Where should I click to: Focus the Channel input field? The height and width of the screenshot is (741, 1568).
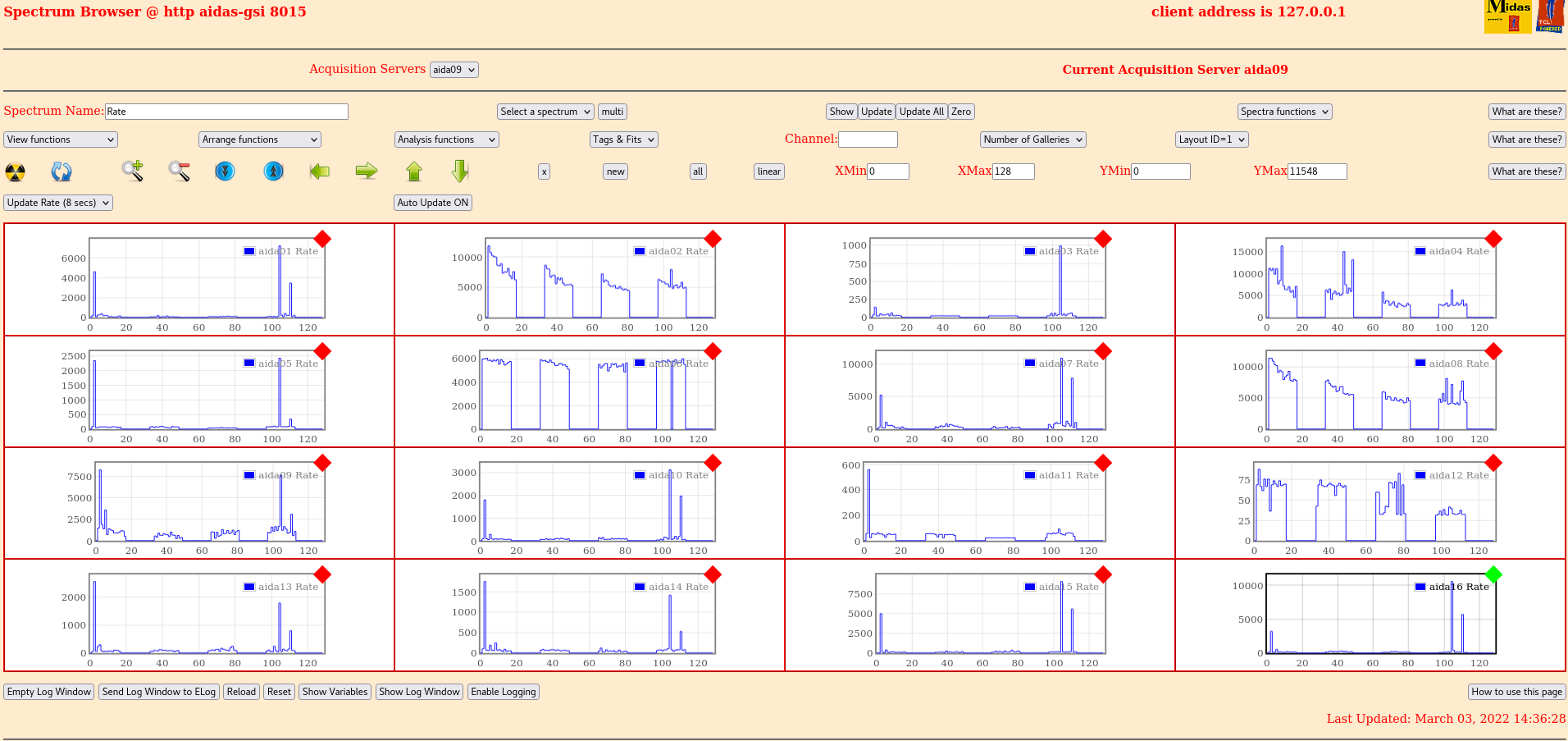pyautogui.click(x=868, y=140)
